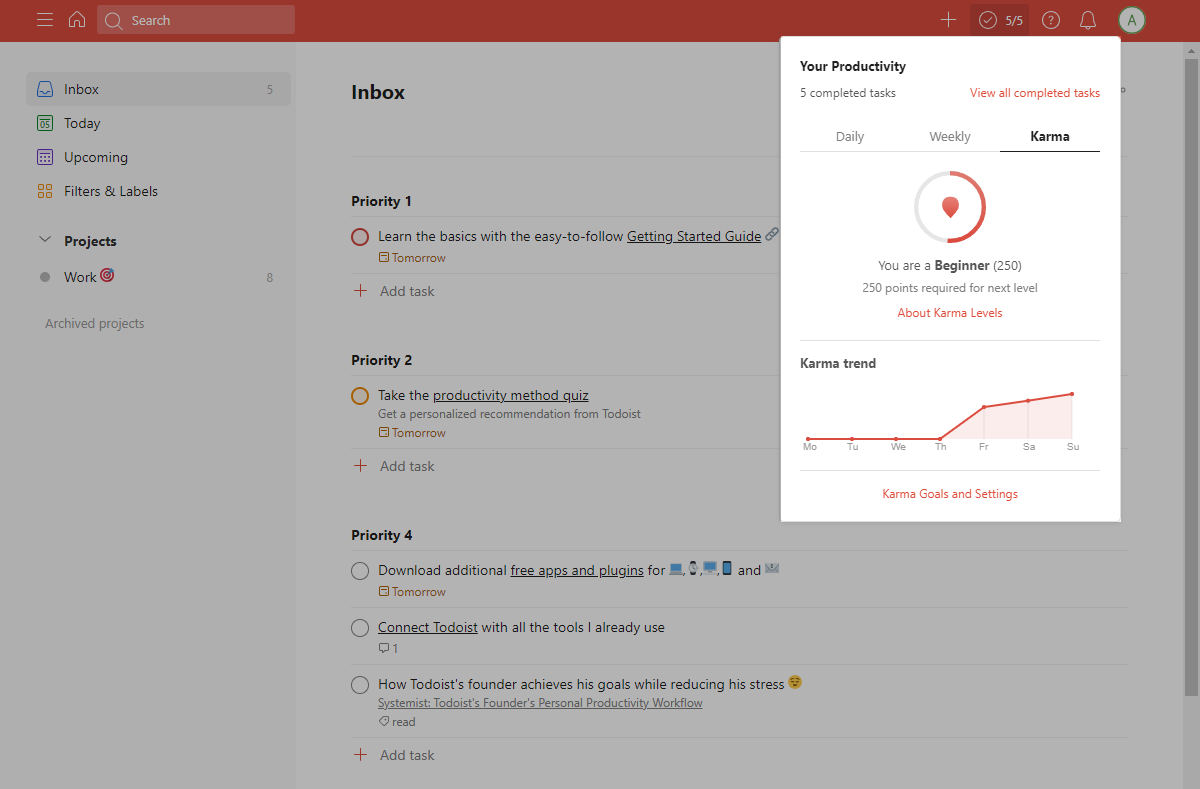Check off Download additional apps task
Viewport: 1200px width, 789px height.
coord(360,571)
